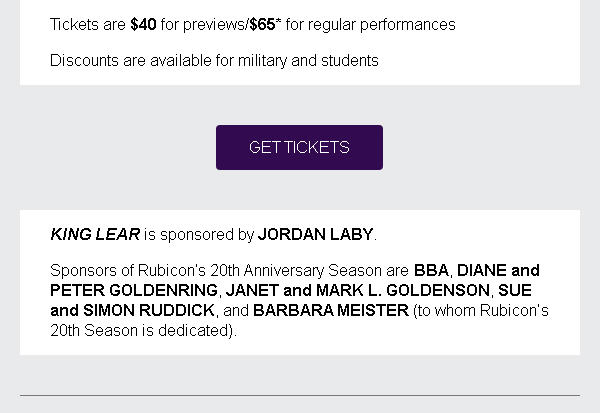
Task: Click the name SIMON RUDDICK
Action: pos(148,310)
